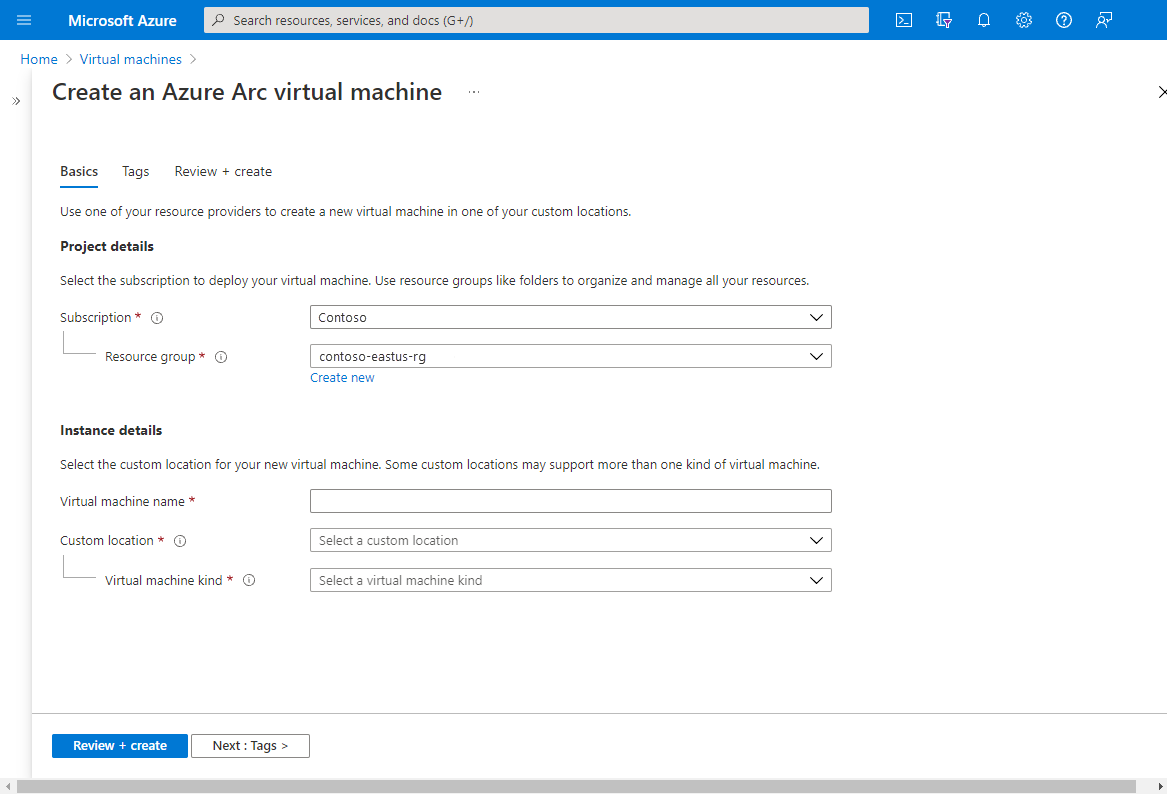Click the search magnifier icon

pos(218,20)
